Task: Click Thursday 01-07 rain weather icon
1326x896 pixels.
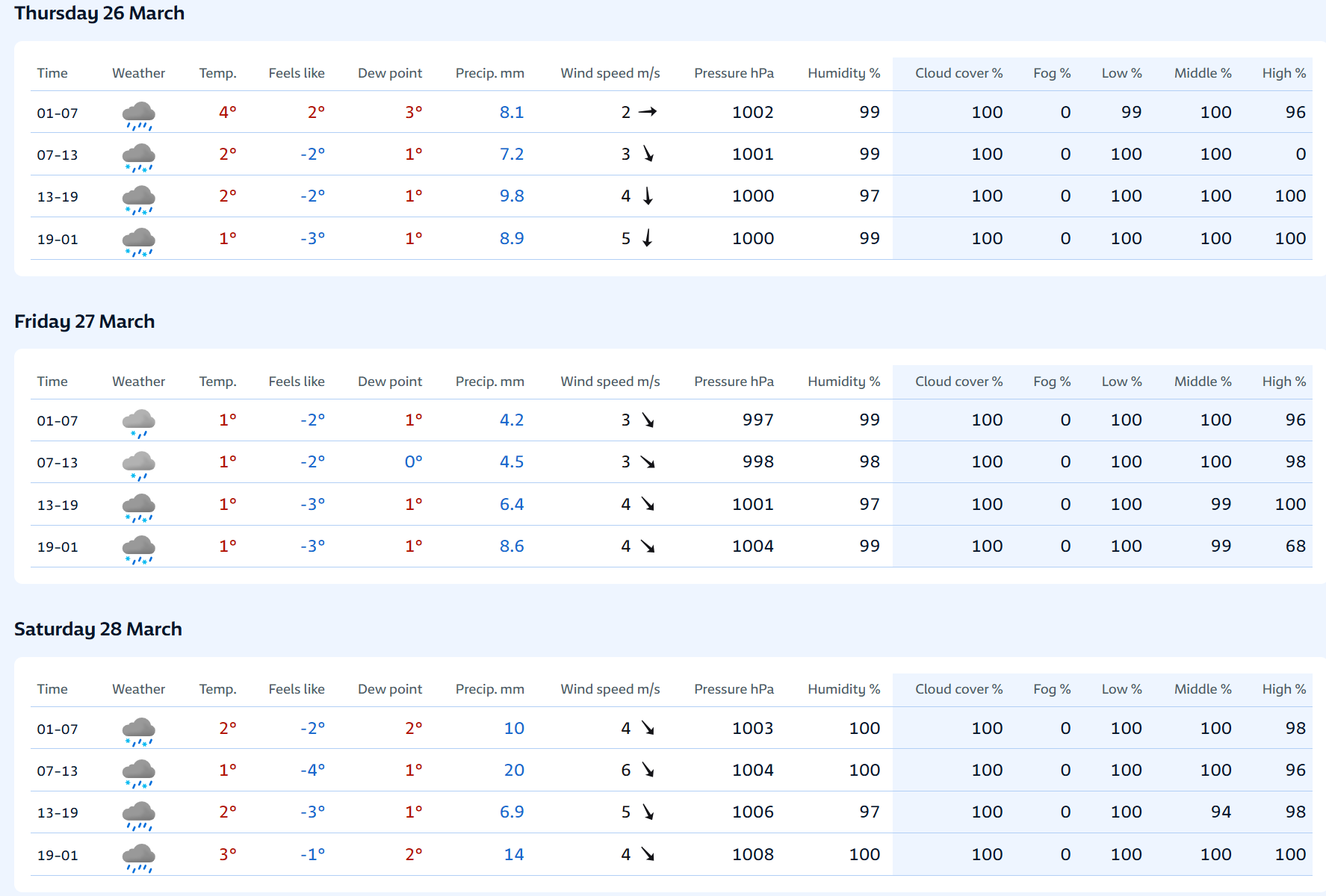Action: (x=138, y=114)
